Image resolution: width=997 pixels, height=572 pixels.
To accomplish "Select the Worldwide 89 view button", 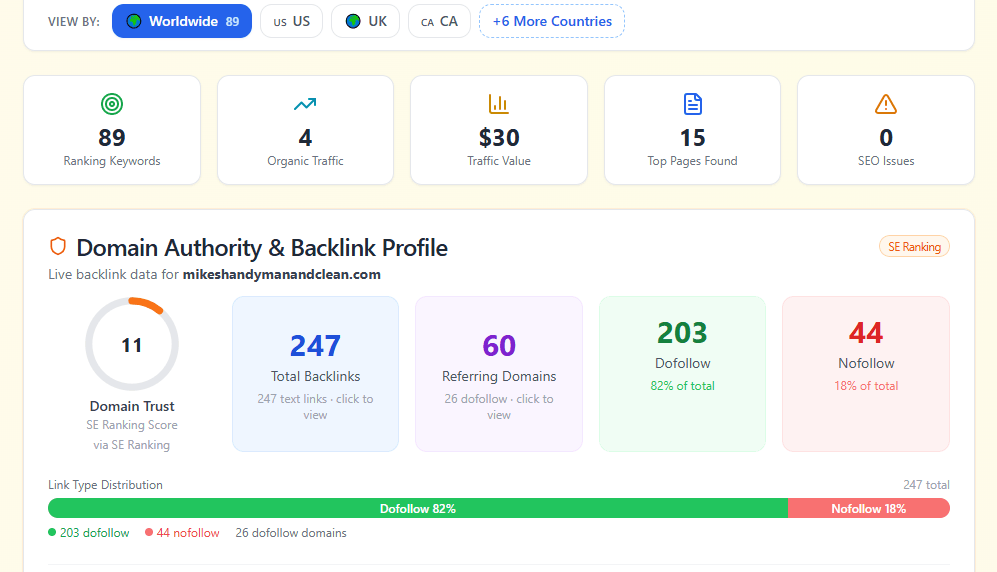I will (182, 21).
